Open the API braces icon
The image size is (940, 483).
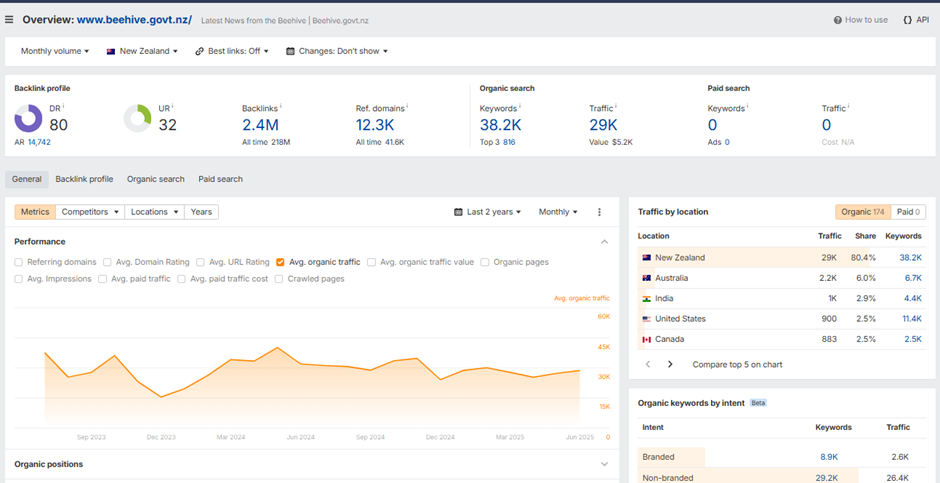(x=907, y=20)
